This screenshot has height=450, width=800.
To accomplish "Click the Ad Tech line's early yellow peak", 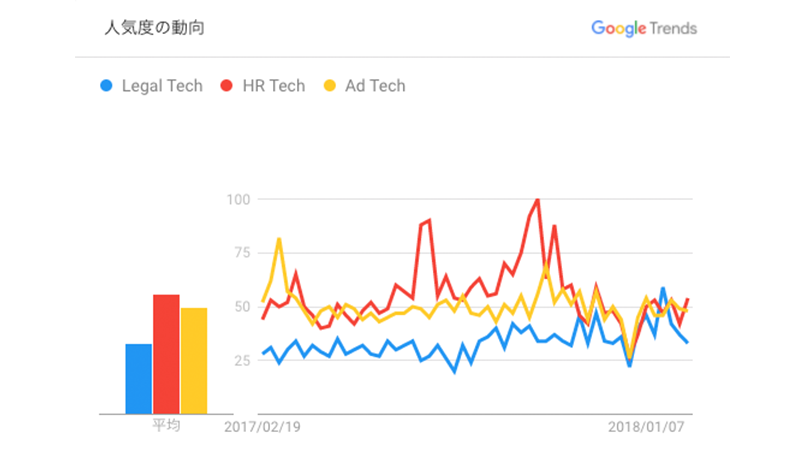I will pyautogui.click(x=279, y=239).
